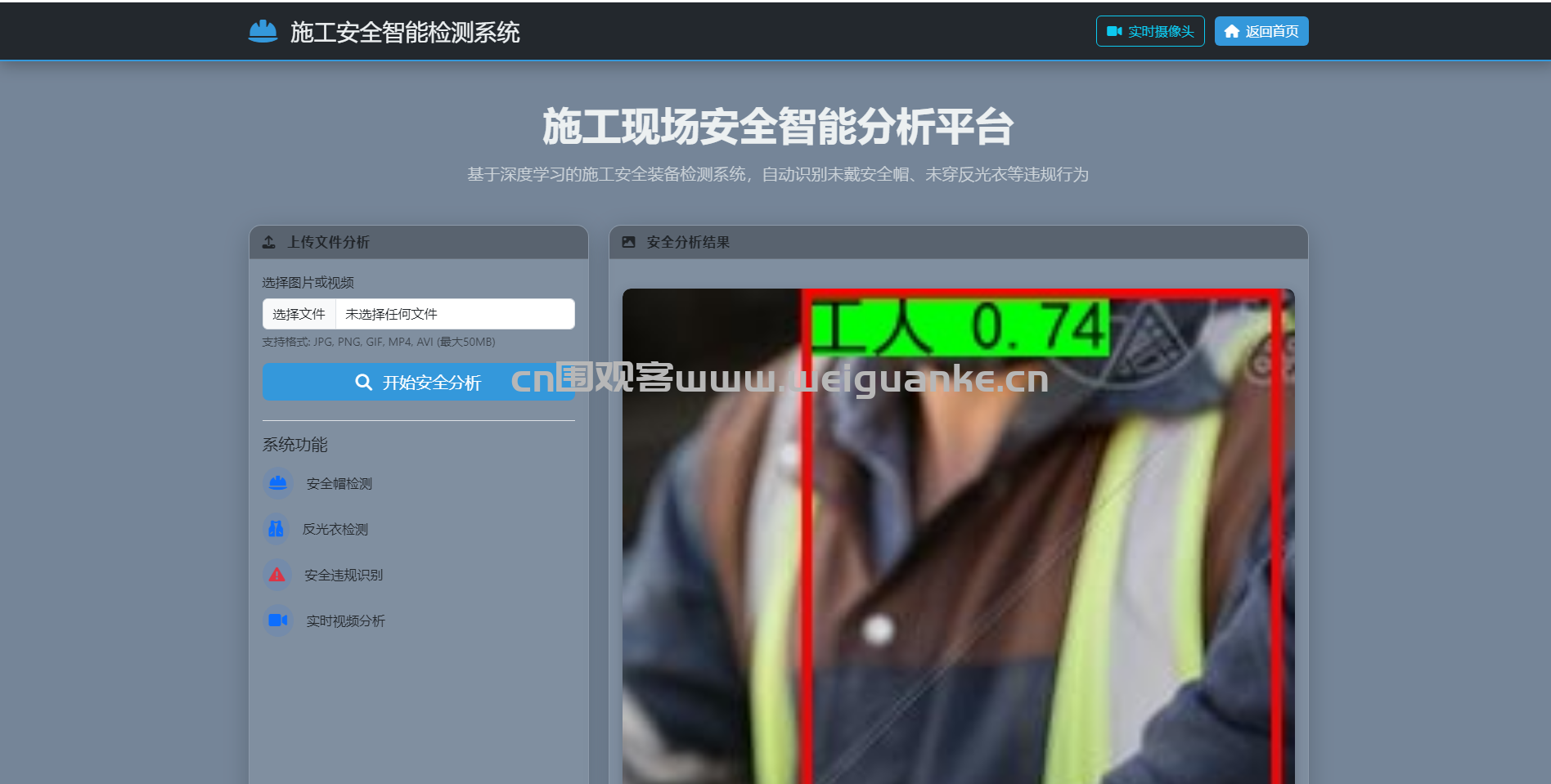
Task: Click the upload icon beside 上传文件分析
Action: pyautogui.click(x=268, y=242)
